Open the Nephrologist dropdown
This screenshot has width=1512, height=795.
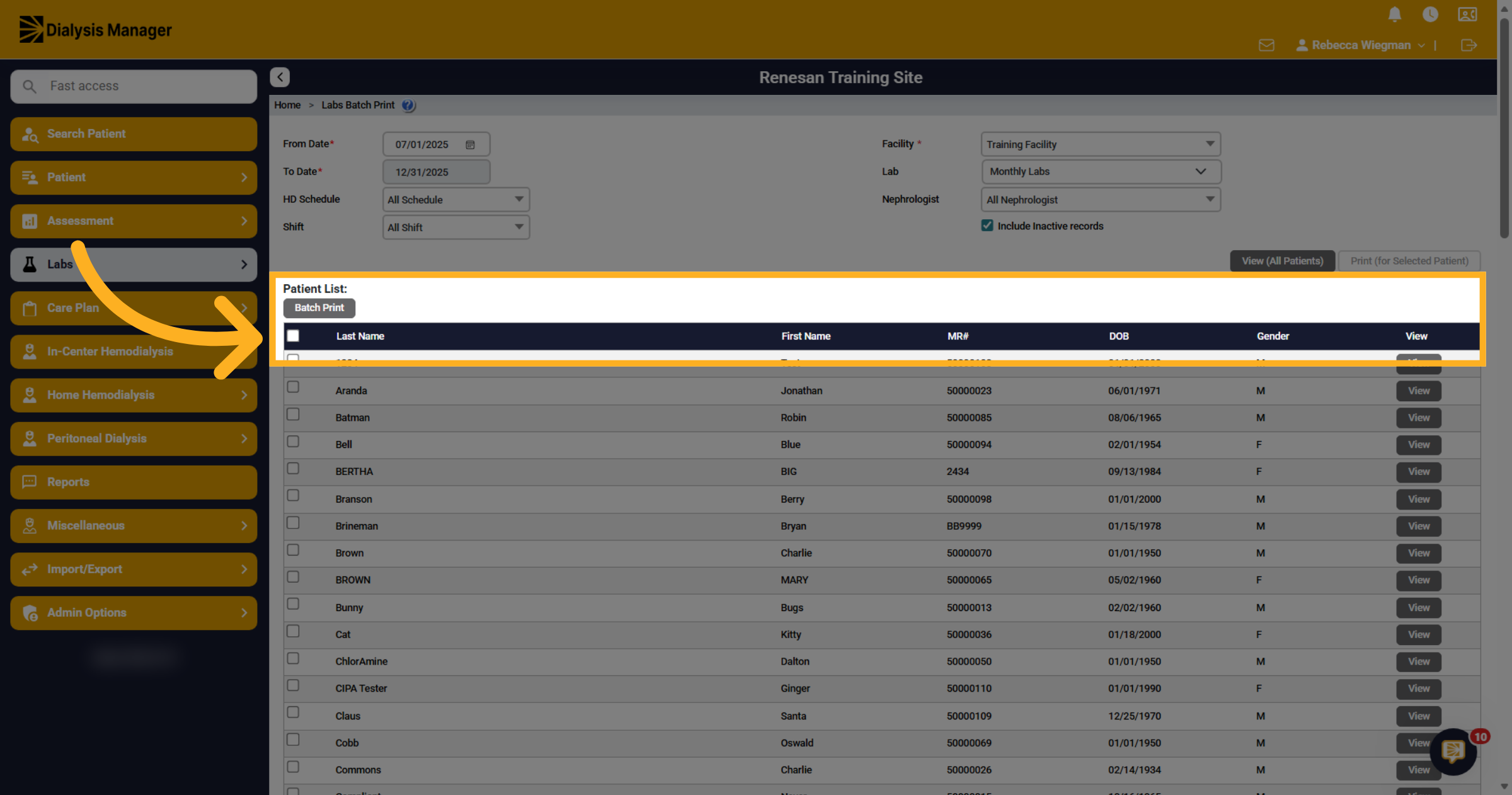1101,200
